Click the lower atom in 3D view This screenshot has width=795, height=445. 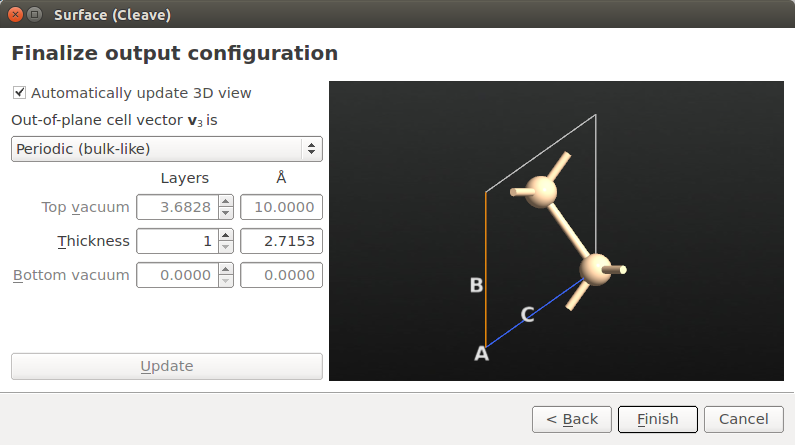pos(596,268)
